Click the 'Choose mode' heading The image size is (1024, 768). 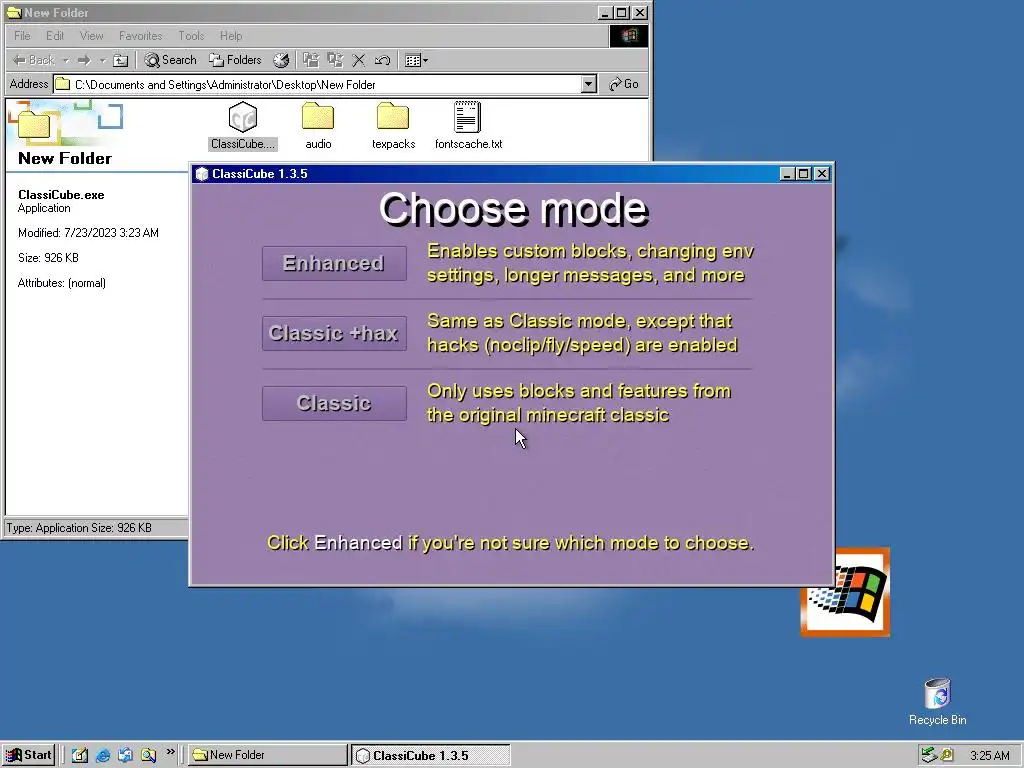(513, 209)
